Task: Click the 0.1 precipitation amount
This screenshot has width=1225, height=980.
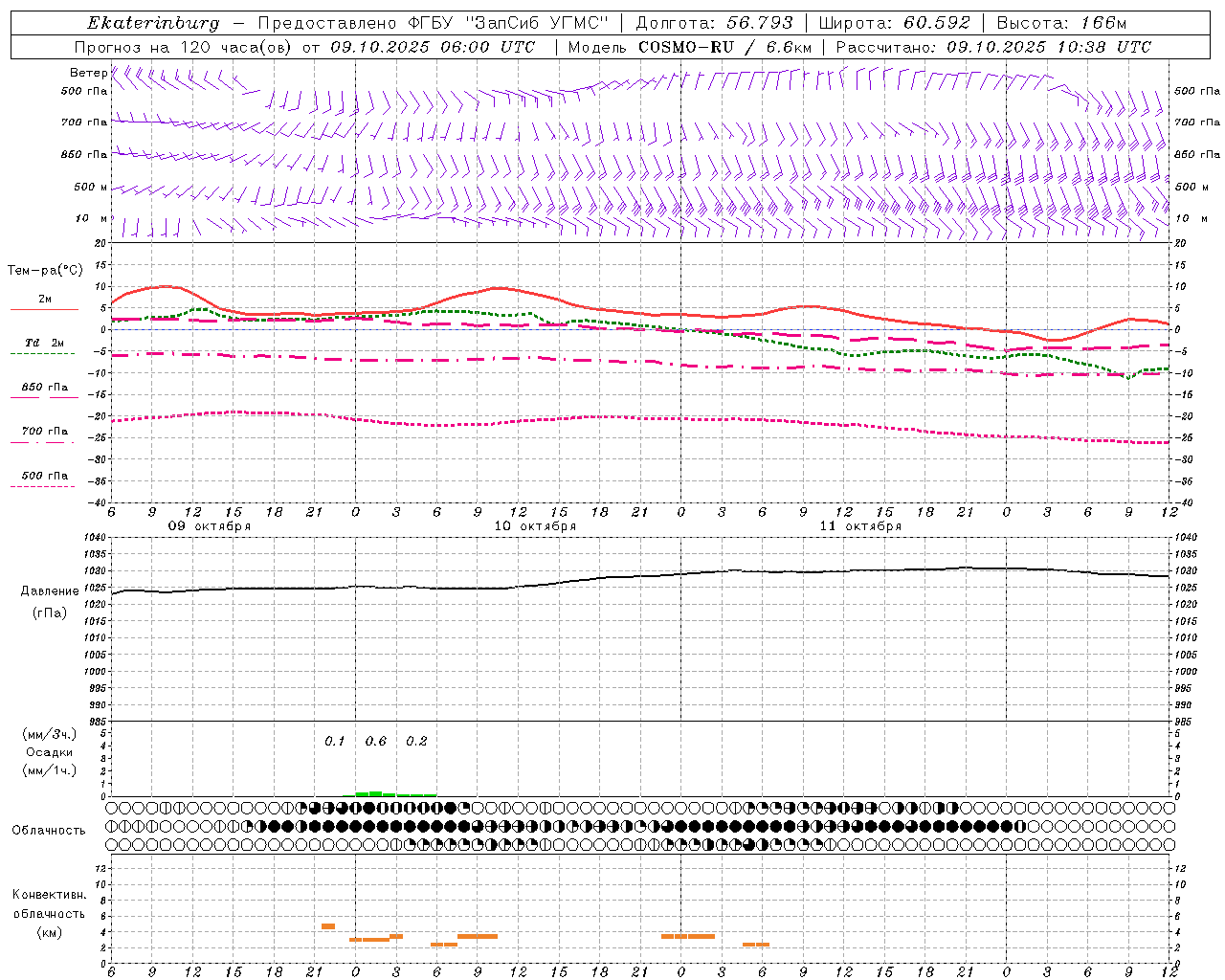Action: tap(334, 742)
